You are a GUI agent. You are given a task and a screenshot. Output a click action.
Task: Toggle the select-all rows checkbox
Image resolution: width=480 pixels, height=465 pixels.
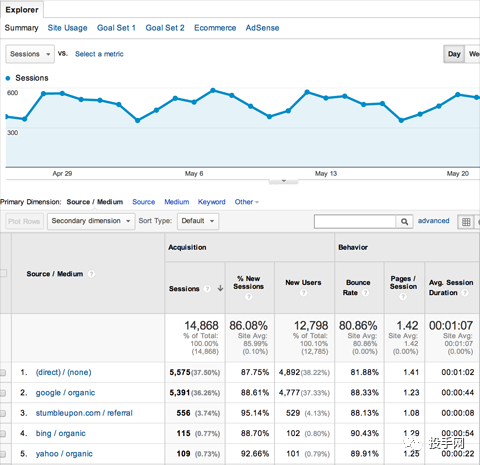[x=3, y=273]
